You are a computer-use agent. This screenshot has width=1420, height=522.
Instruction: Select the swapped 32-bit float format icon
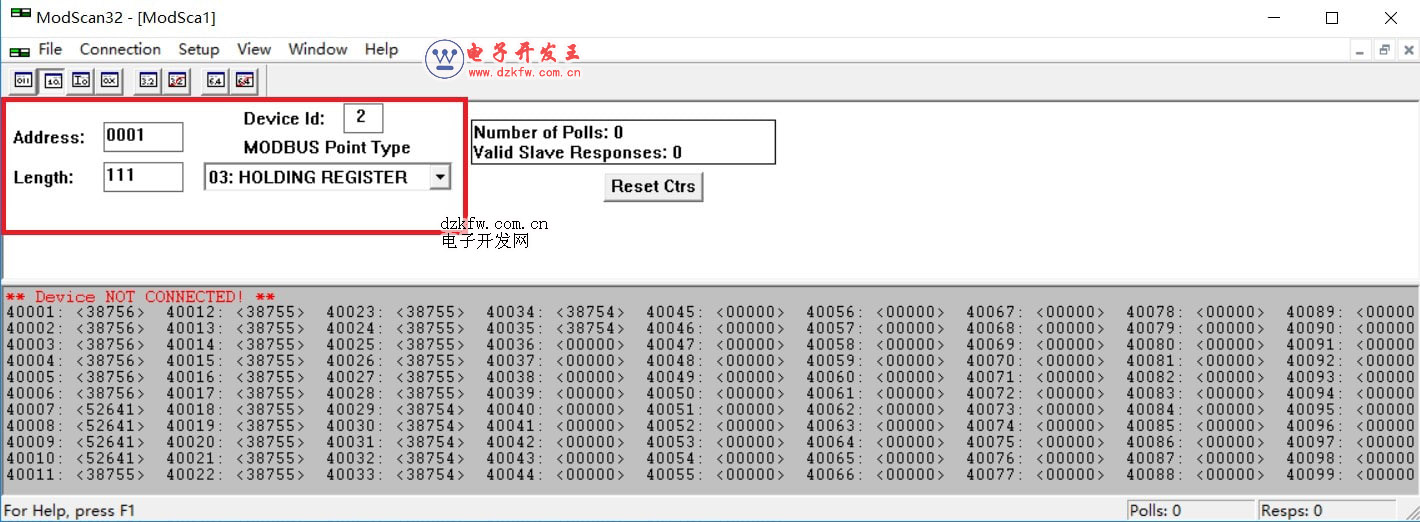(x=177, y=80)
